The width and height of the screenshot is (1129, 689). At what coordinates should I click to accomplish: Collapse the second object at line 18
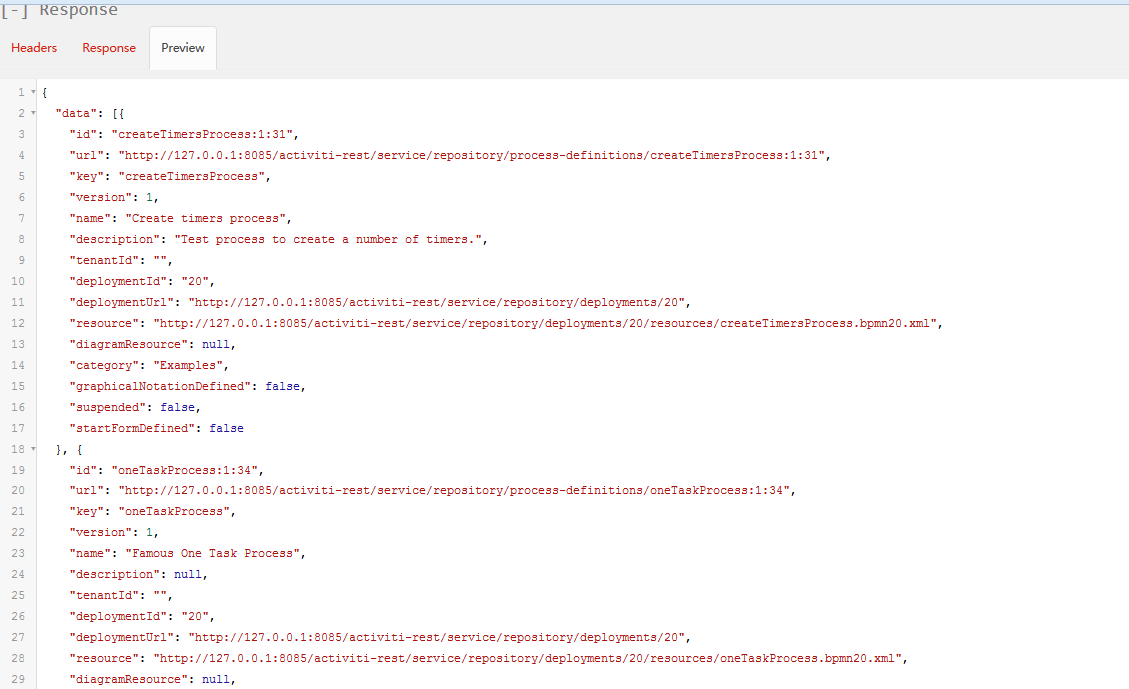[x=33, y=449]
